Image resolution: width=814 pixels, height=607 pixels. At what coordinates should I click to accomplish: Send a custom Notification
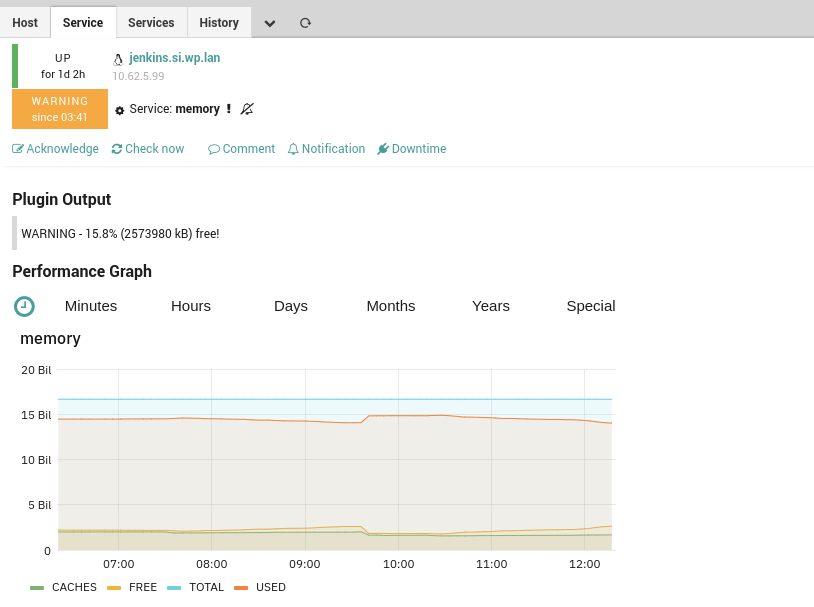point(327,149)
